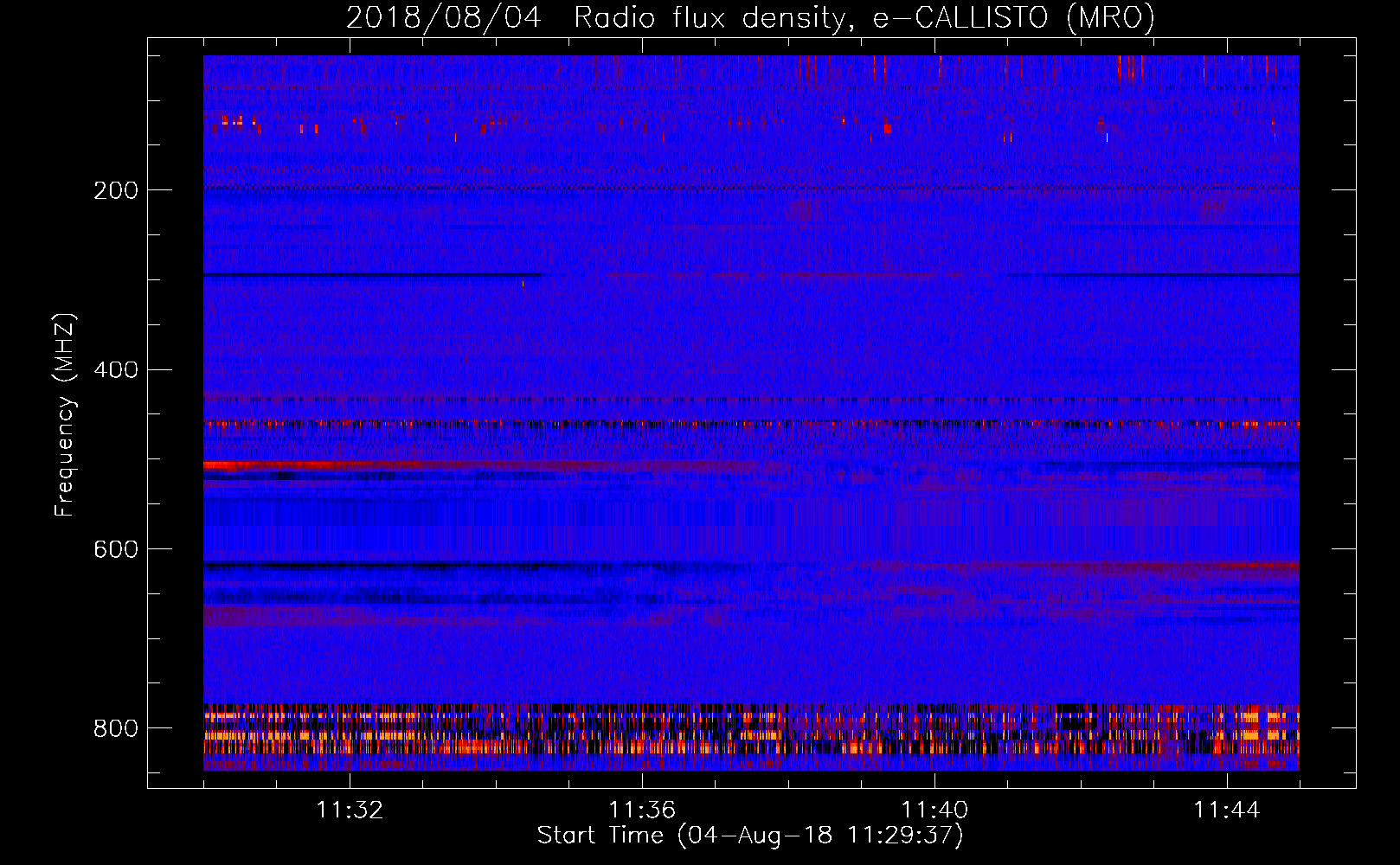The image size is (1400, 865).
Task: Select the 200 frequency tick label
Action: 116,190
